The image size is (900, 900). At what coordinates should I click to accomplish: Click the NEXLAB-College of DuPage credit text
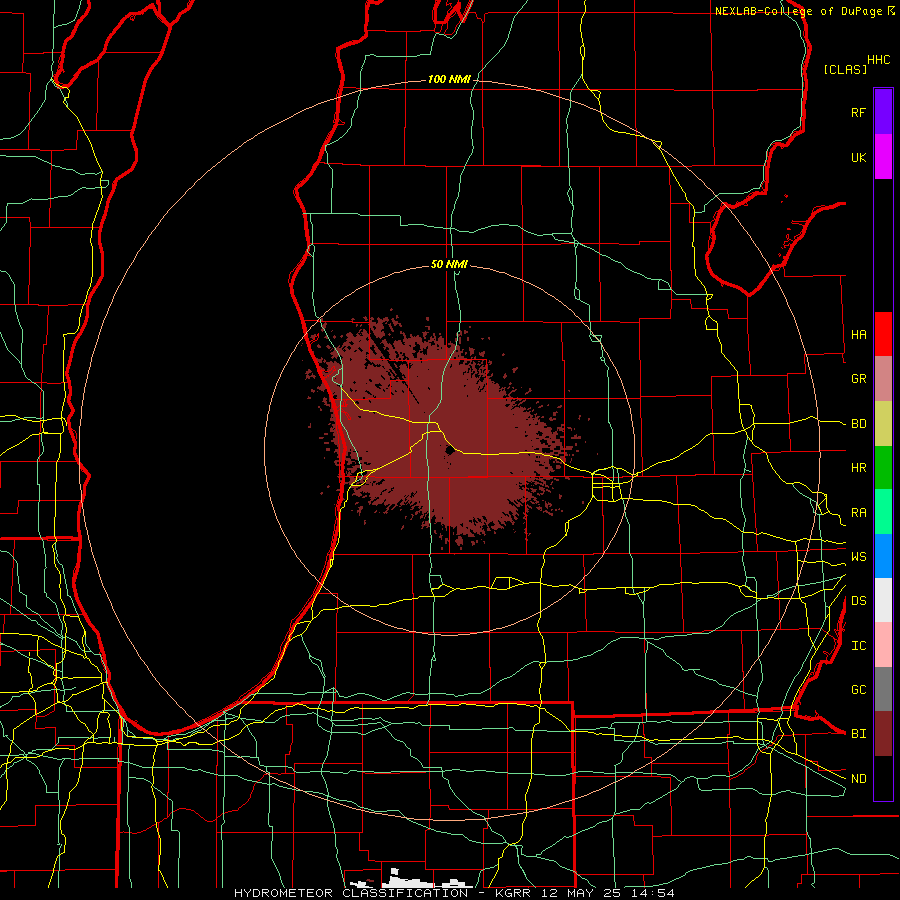coord(798,11)
